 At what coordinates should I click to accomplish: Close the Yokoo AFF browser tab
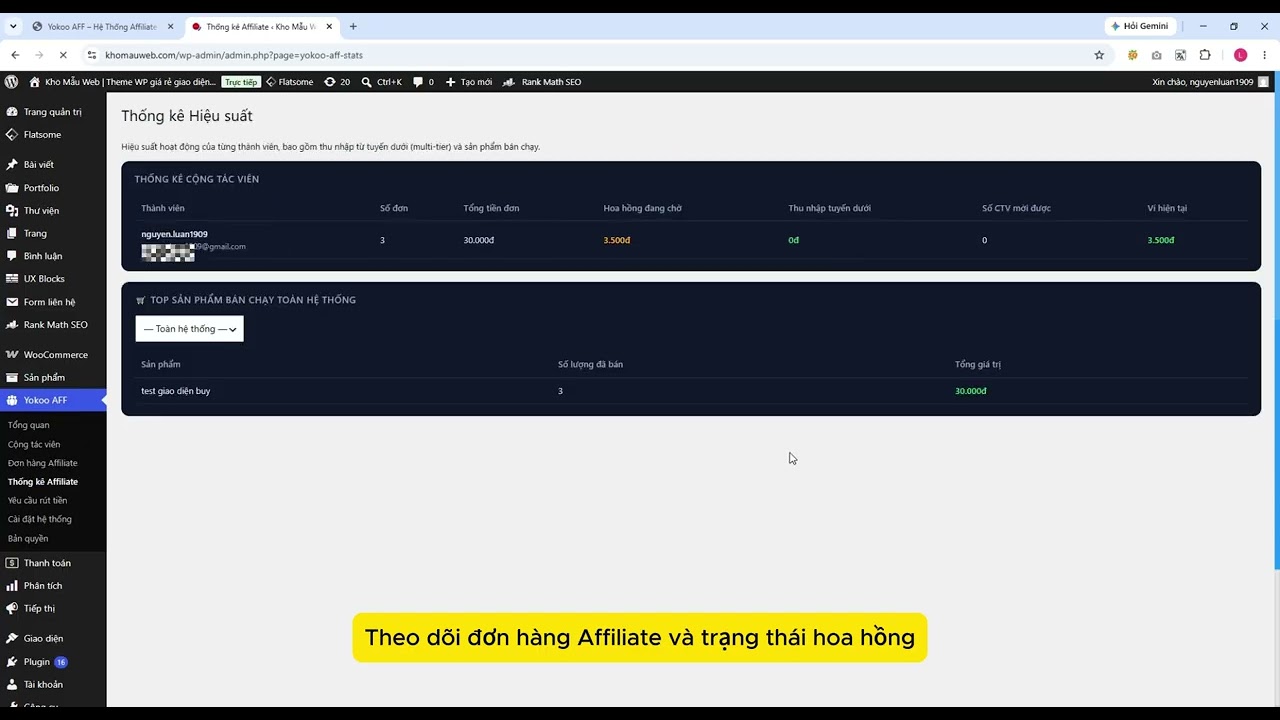(170, 27)
